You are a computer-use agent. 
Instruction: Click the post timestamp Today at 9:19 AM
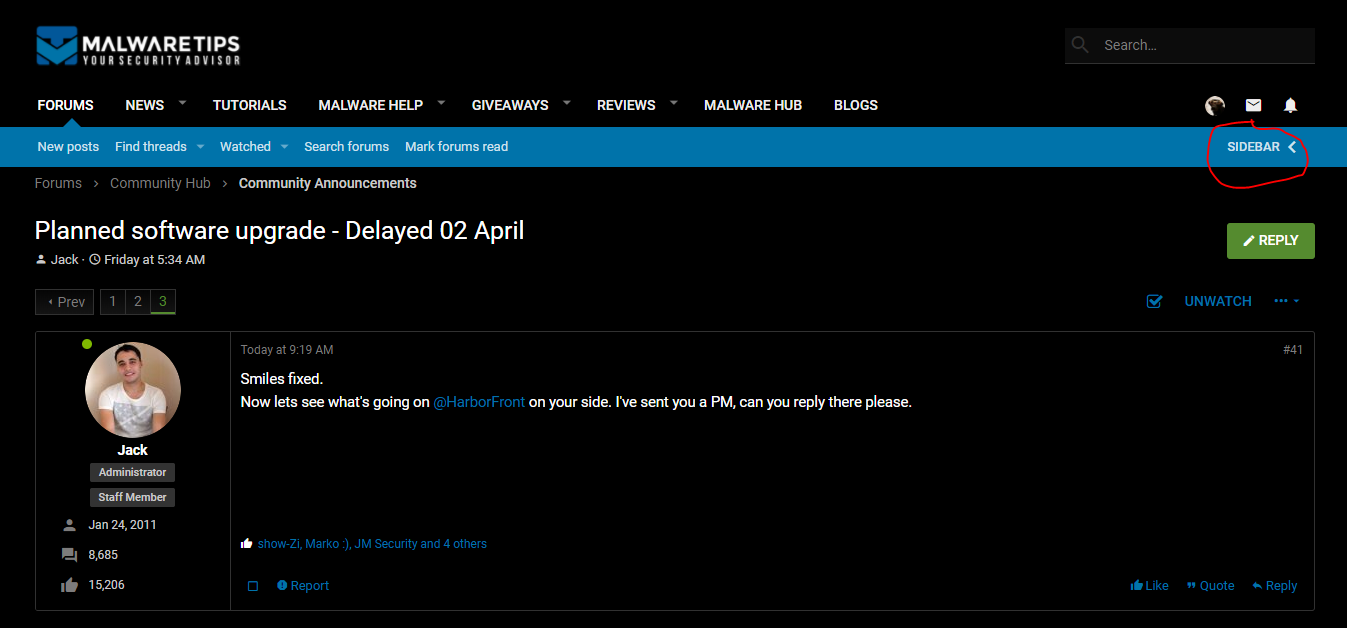[x=287, y=350]
